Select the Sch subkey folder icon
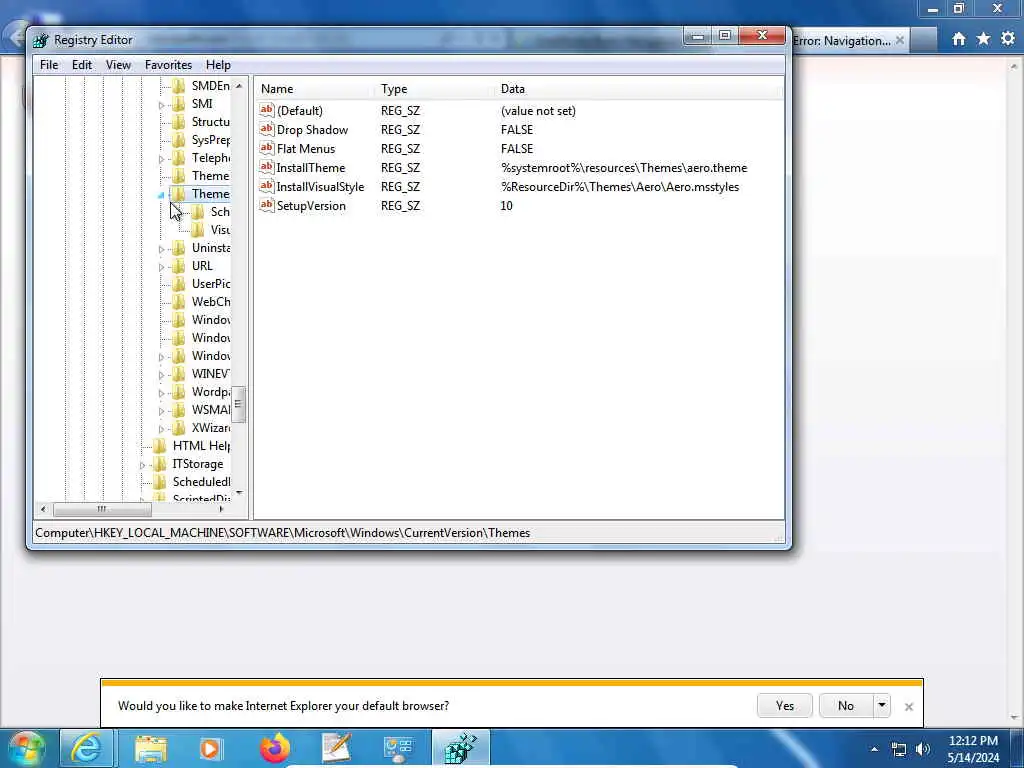 pyautogui.click(x=197, y=212)
